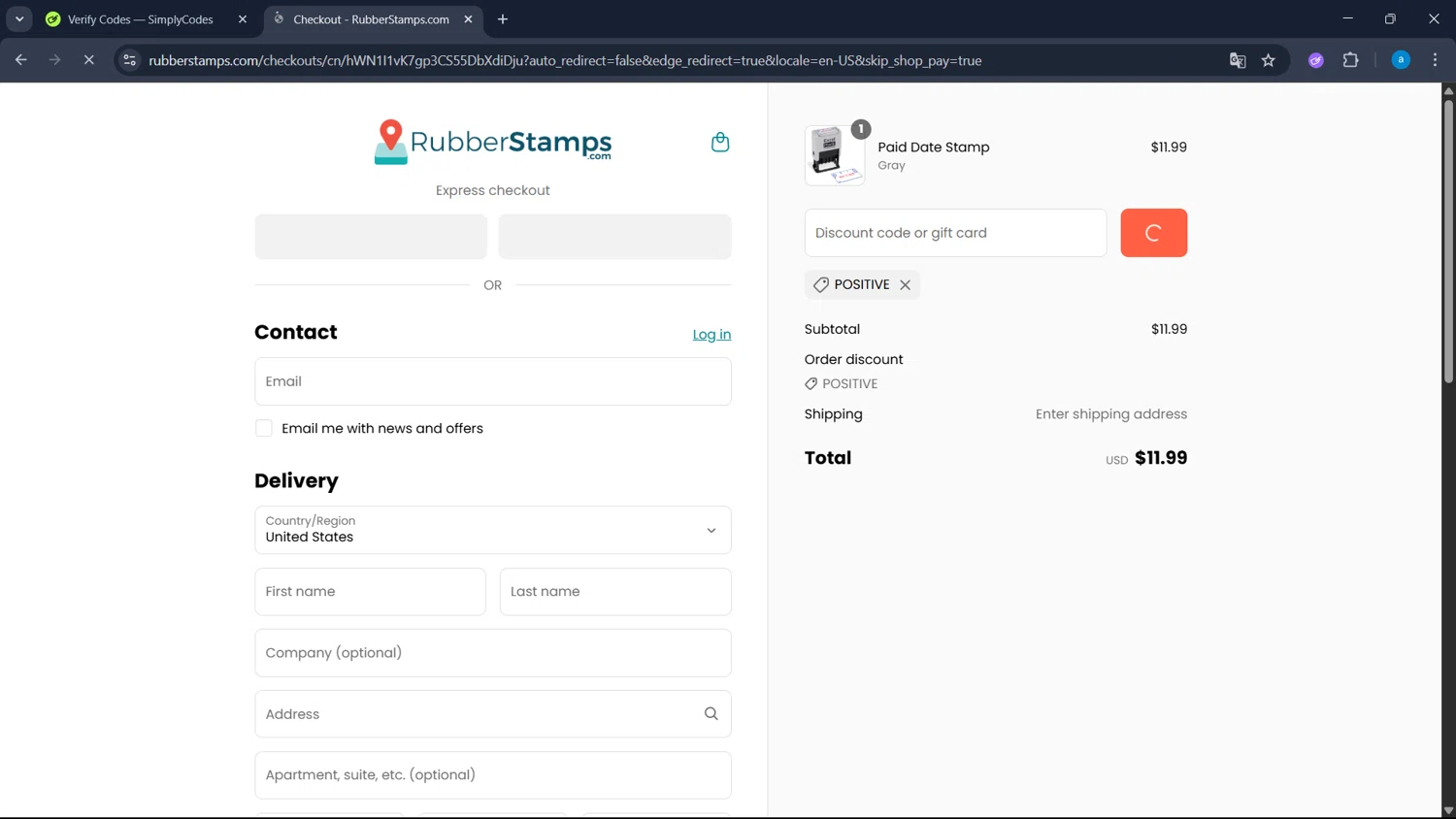The width and height of the screenshot is (1456, 819).
Task: Focus the Discount code or gift card field
Action: pyautogui.click(x=955, y=233)
